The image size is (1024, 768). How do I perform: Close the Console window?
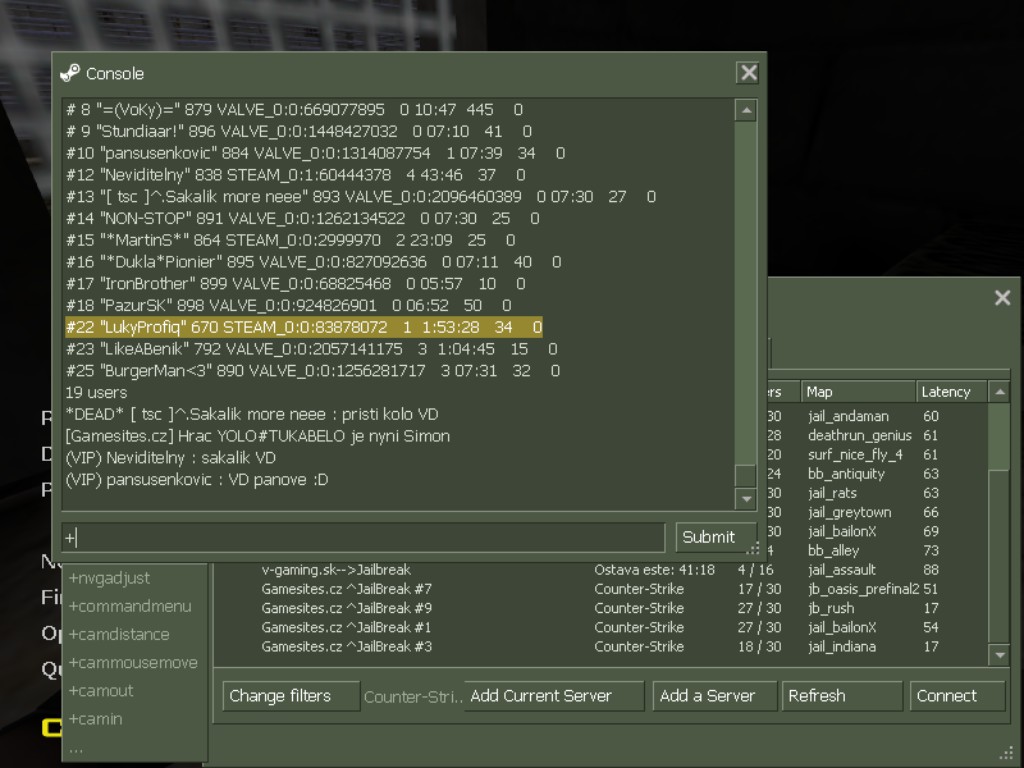(748, 72)
